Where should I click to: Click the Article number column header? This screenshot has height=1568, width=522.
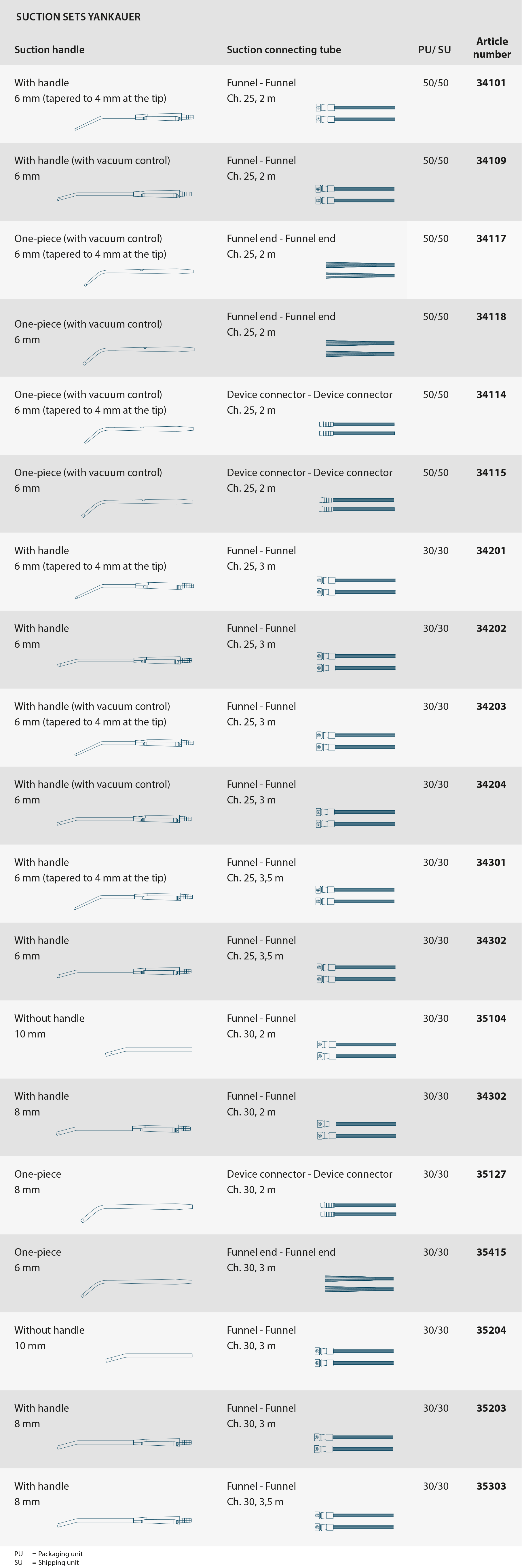point(491,47)
